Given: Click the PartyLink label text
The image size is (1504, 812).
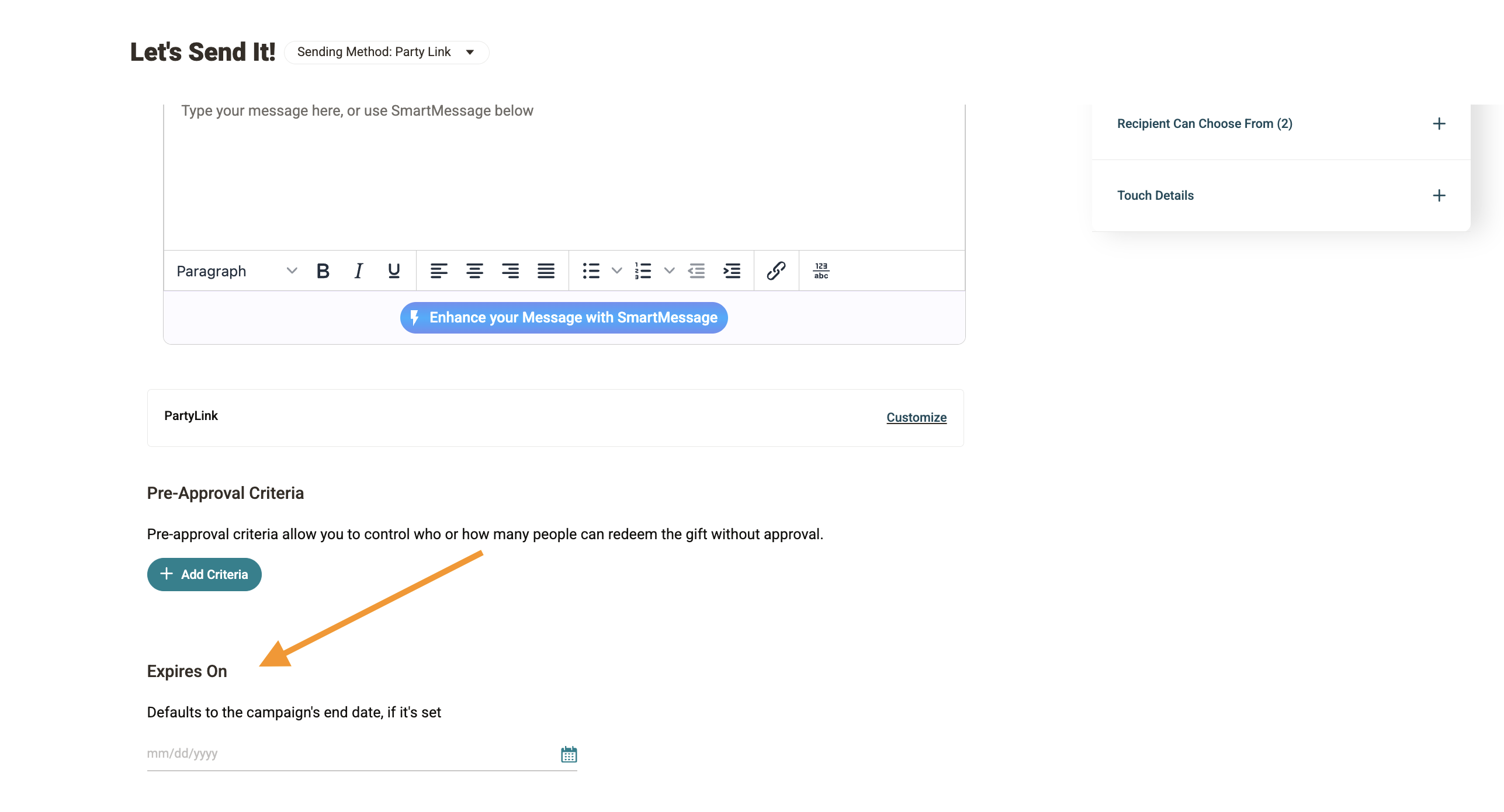Looking at the screenshot, I should [x=191, y=415].
